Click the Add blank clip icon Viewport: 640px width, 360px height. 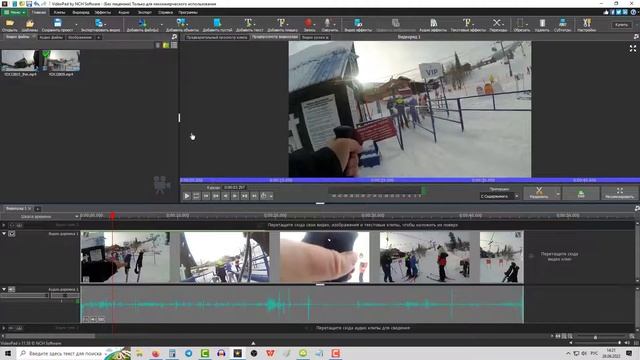[x=217, y=23]
